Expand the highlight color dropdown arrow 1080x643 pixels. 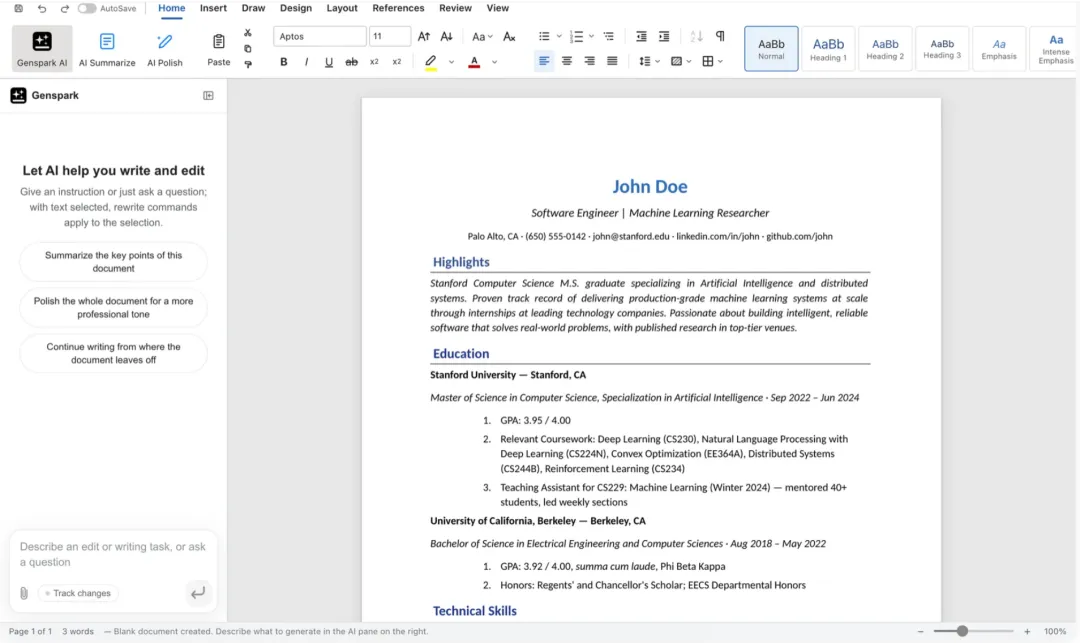pyautogui.click(x=451, y=62)
